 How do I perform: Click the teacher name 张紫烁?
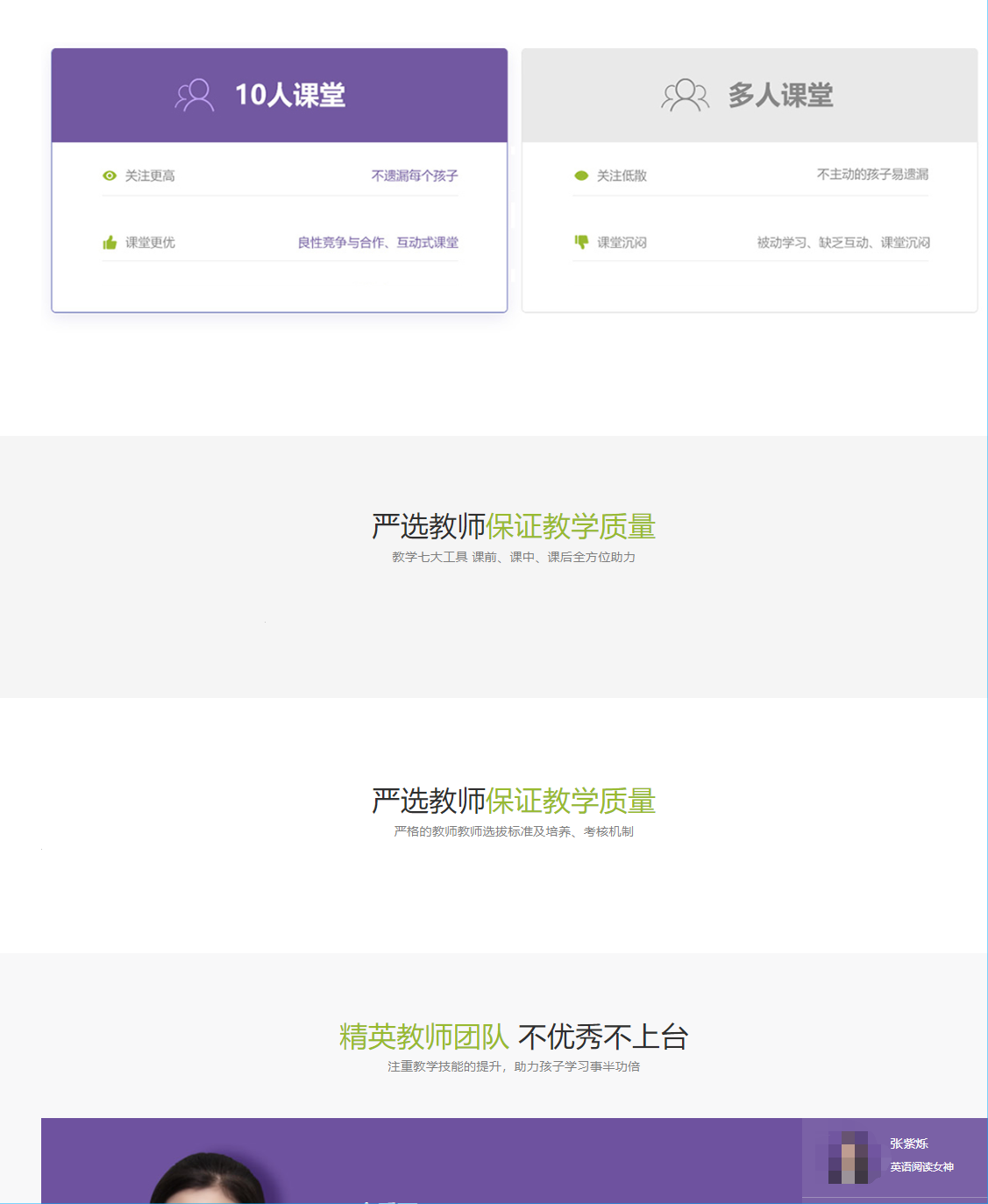[x=909, y=1143]
